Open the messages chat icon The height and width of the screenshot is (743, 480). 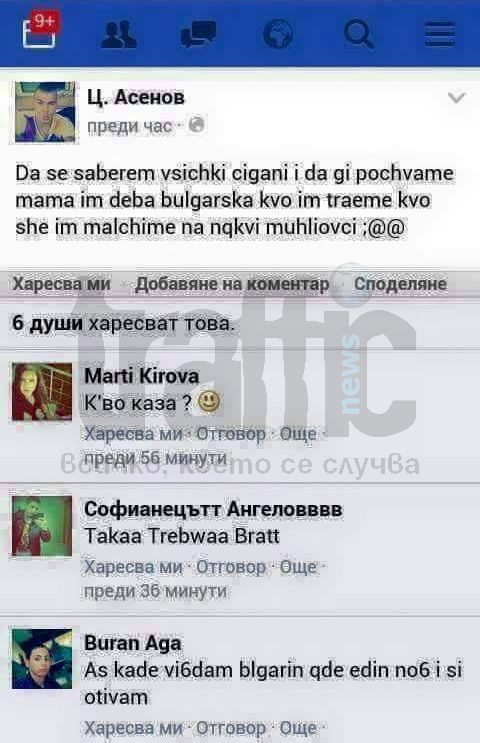pos(198,34)
